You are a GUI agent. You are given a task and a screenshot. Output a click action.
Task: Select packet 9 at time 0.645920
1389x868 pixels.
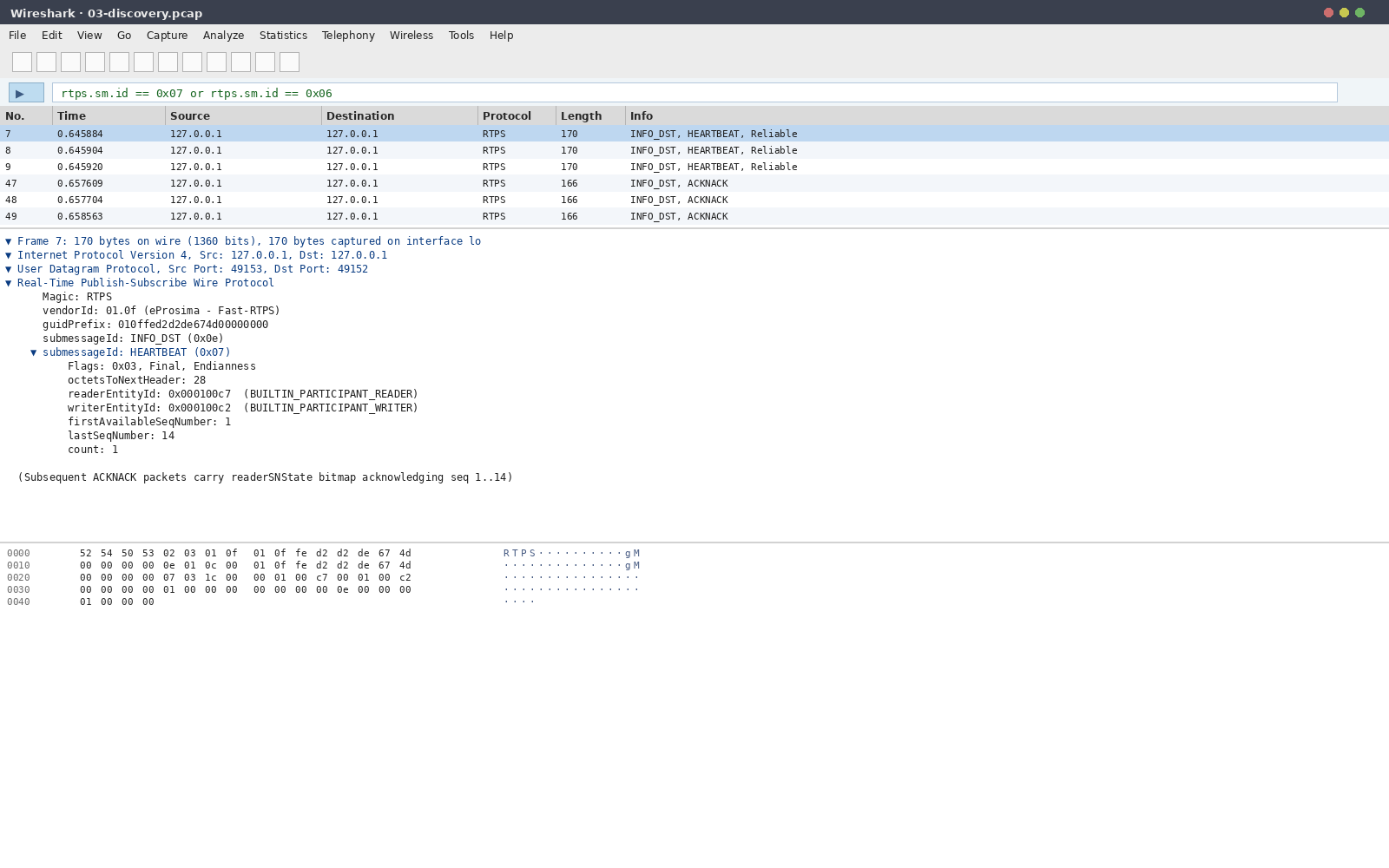coord(694,167)
